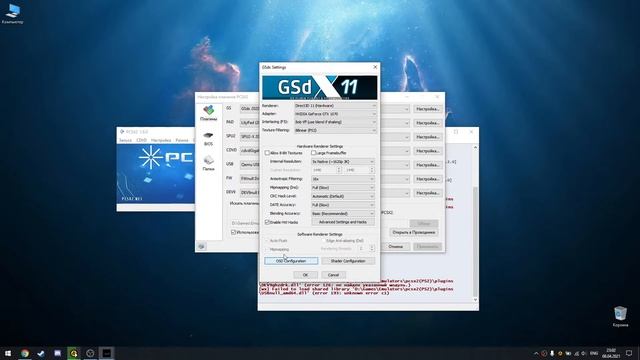Click OSD Configuration button
Image resolution: width=640 pixels, height=360 pixels.
[291, 261]
